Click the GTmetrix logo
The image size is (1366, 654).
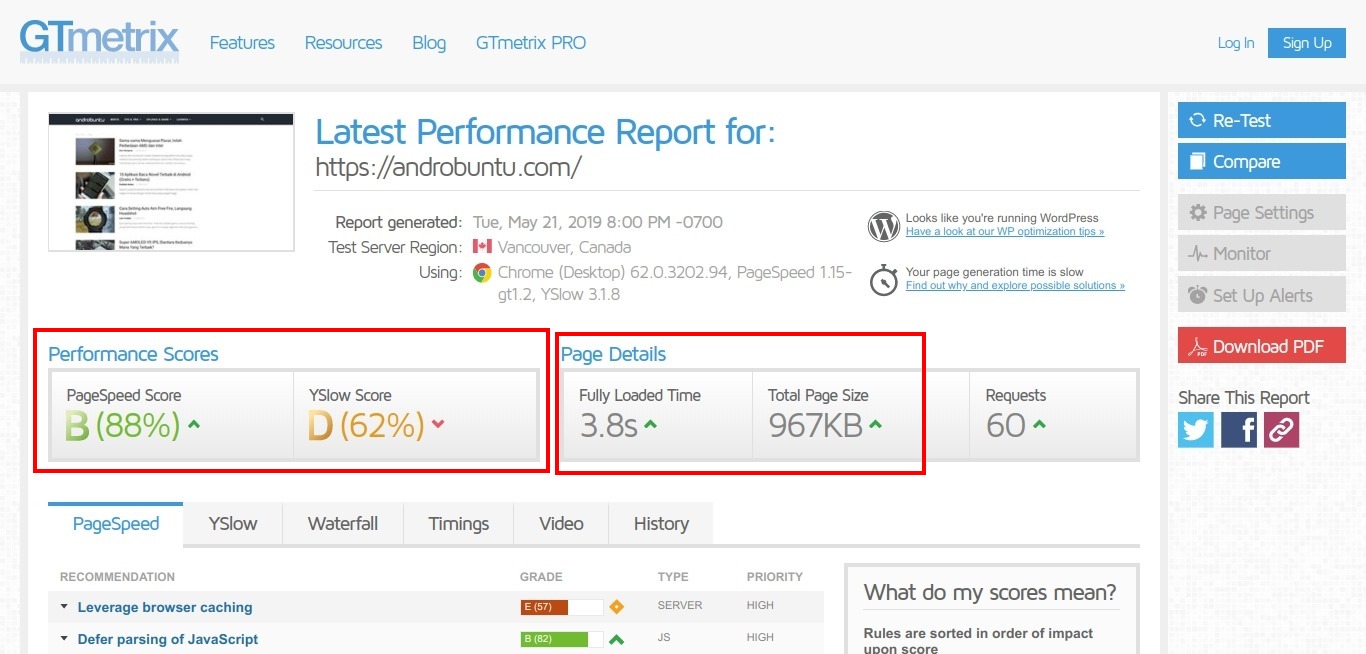(x=99, y=41)
